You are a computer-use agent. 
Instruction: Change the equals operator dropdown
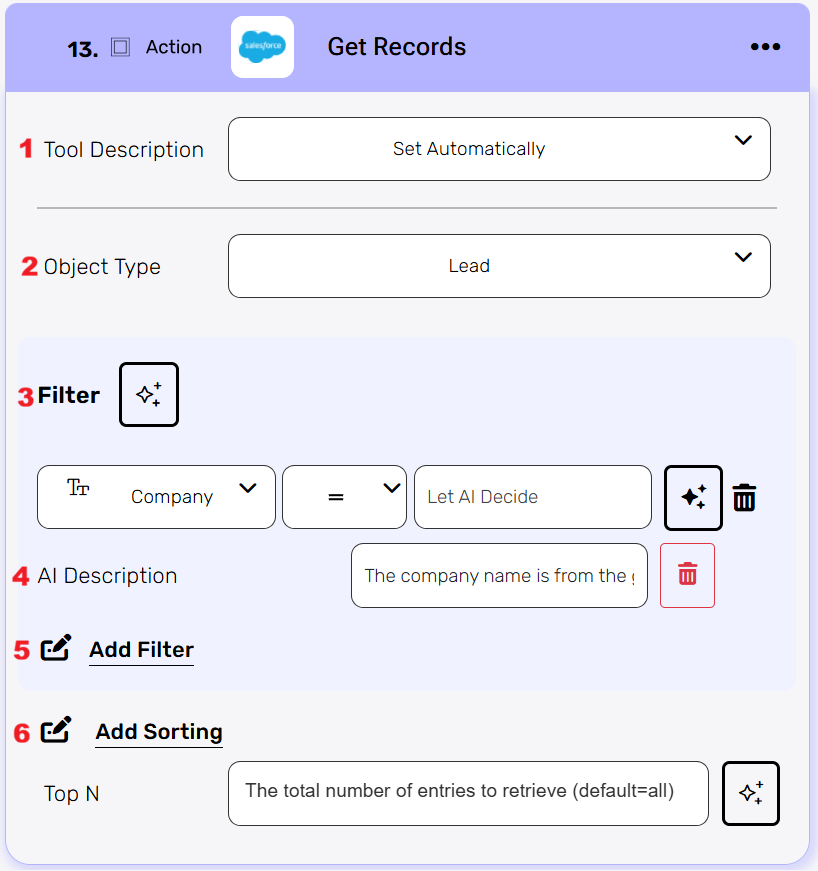[344, 497]
